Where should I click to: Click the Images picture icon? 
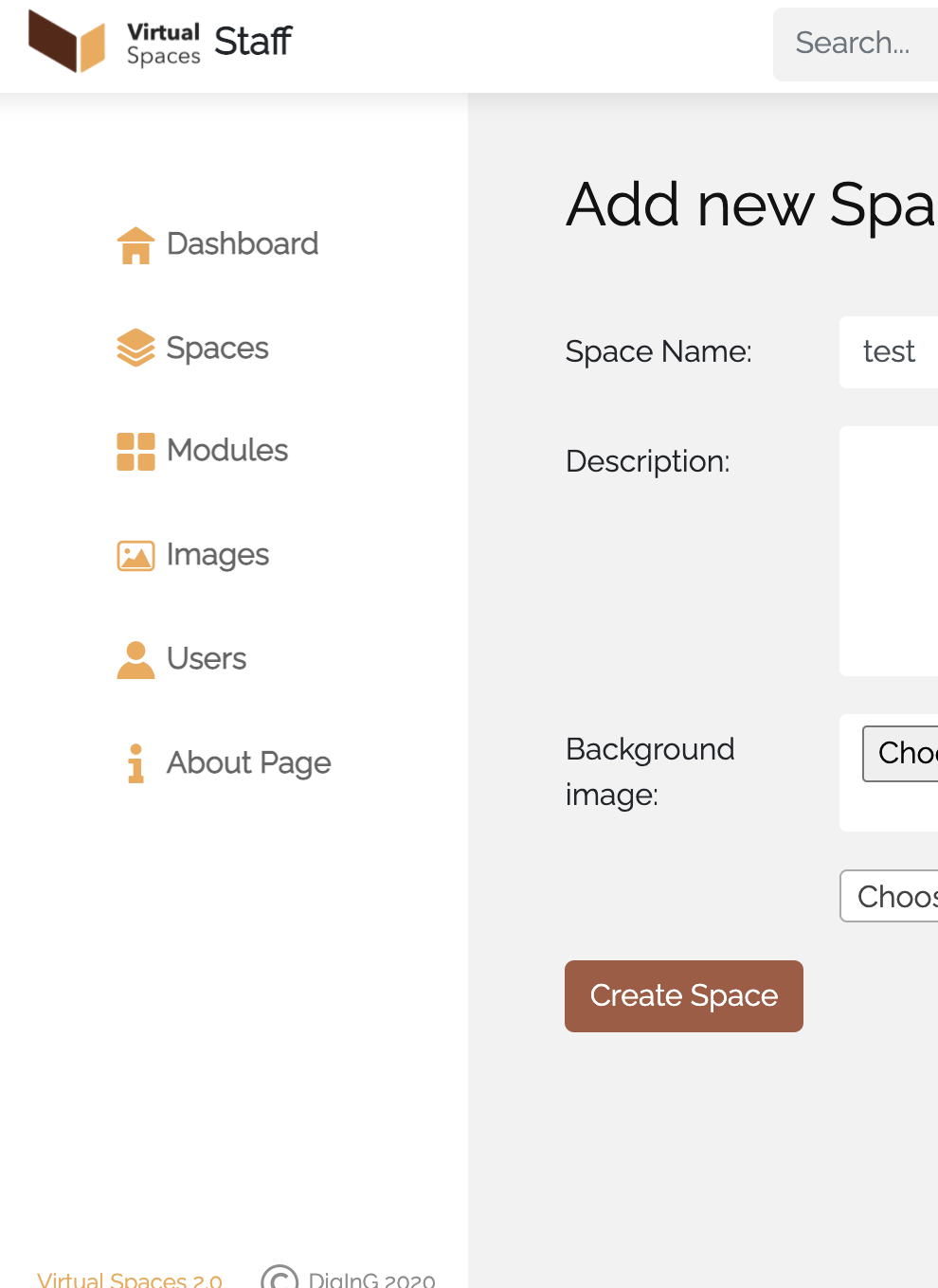point(135,556)
